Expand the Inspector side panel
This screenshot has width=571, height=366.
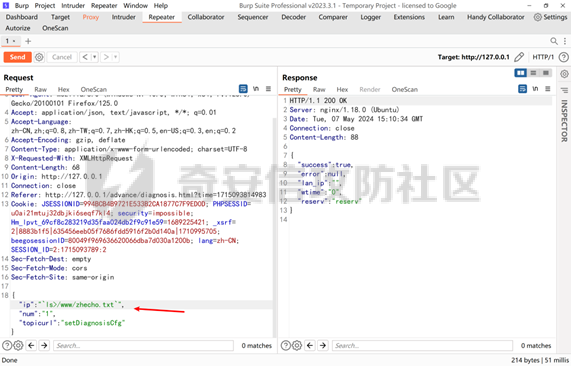(564, 120)
